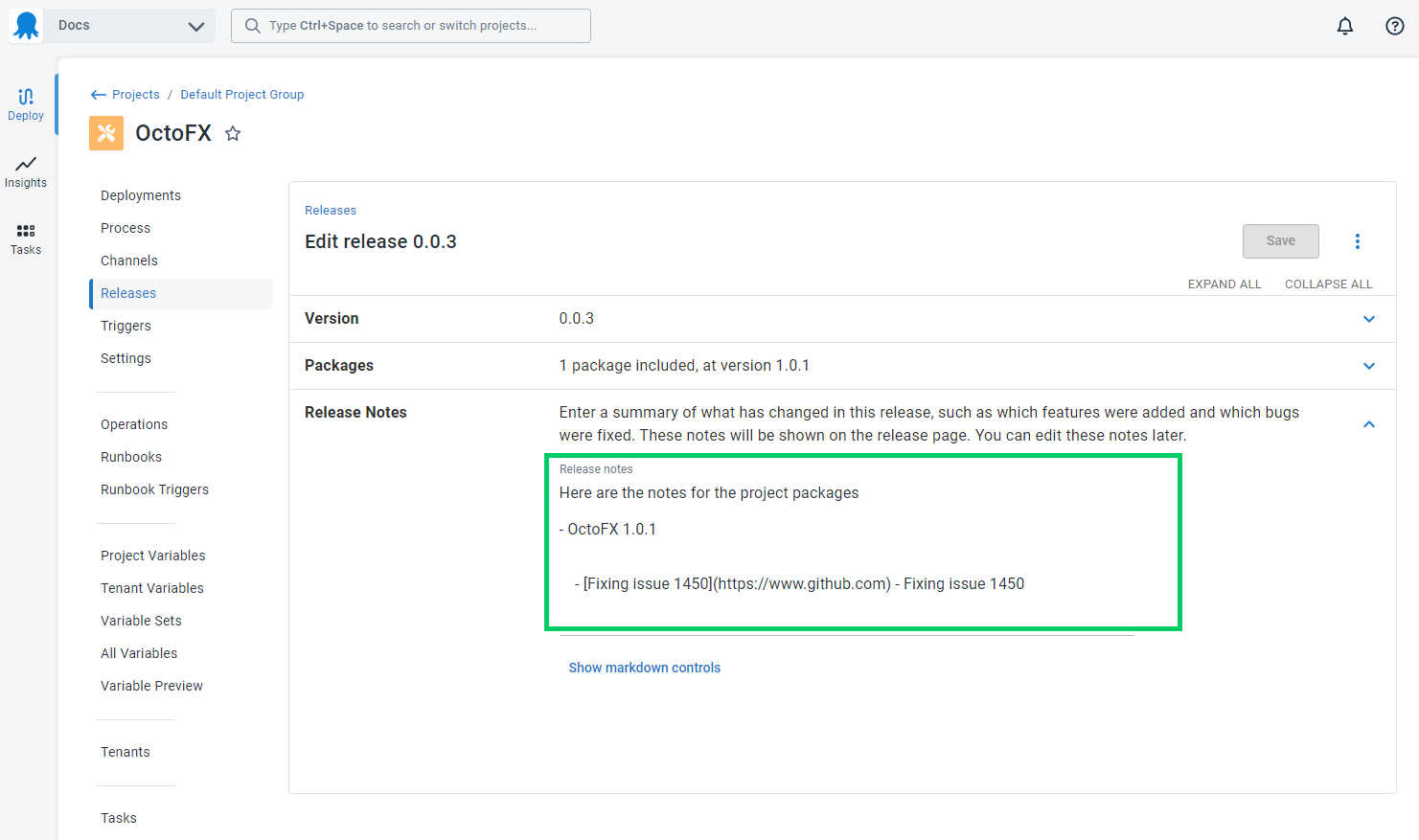This screenshot has width=1419, height=840.
Task: Open Tenant Variables menu item
Action: coord(152,588)
